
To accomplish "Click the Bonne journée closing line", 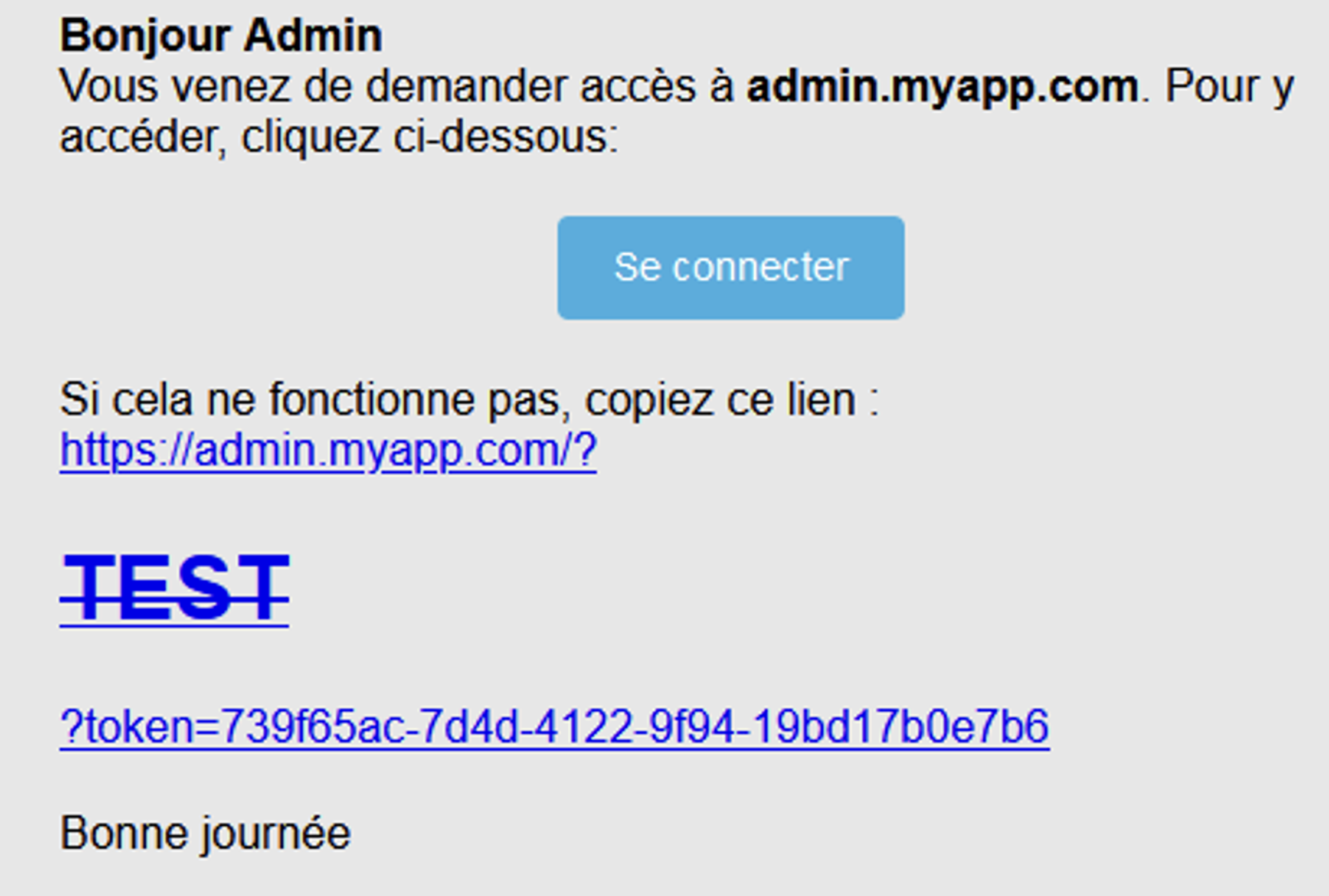I will tap(205, 833).
